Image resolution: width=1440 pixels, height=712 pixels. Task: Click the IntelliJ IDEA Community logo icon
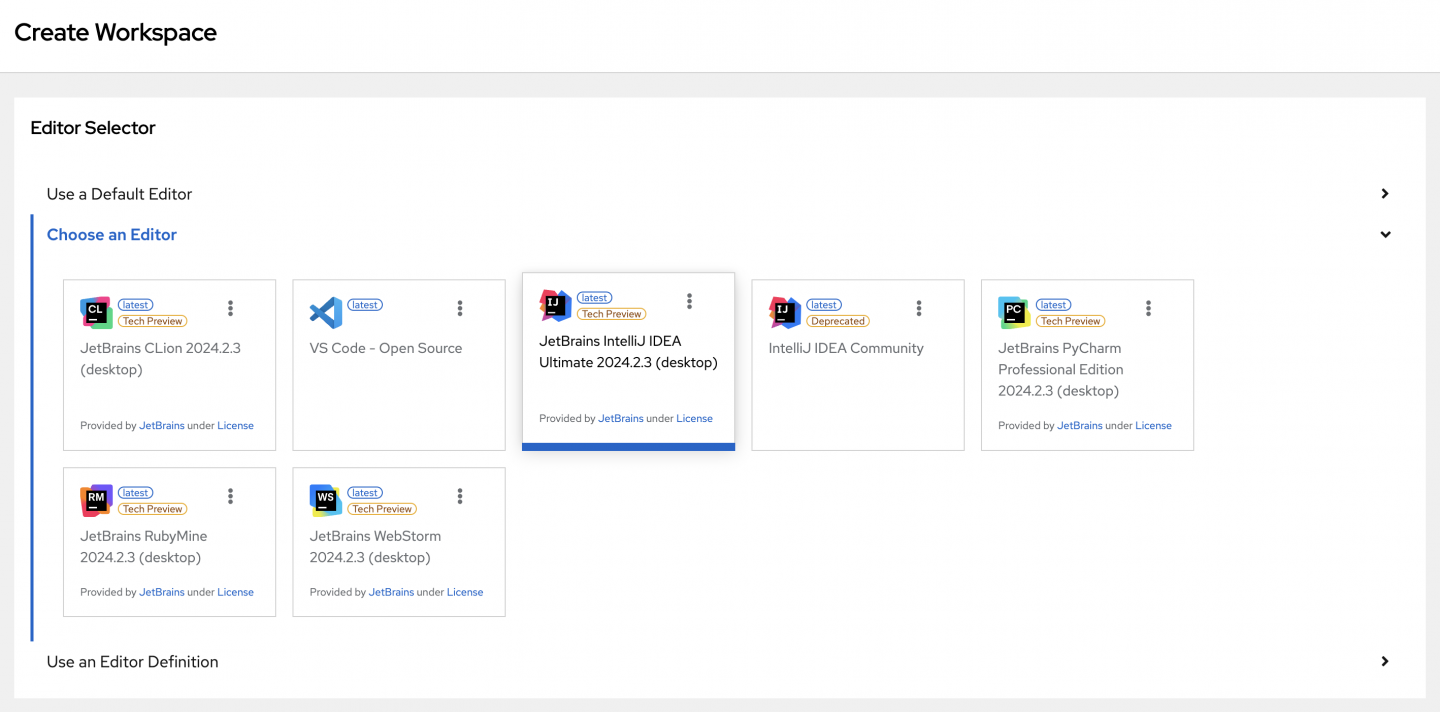coord(785,313)
